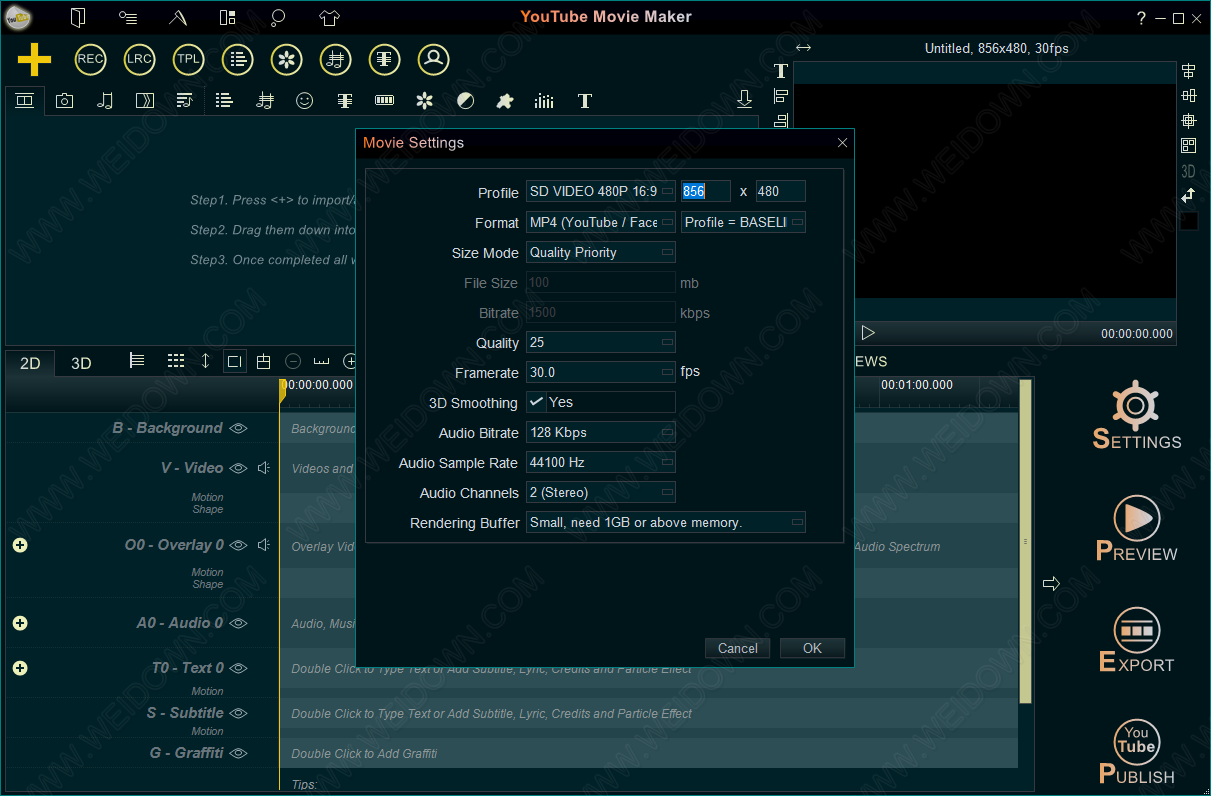
Task: Click the timeline zoom out minus icon
Action: tap(293, 361)
